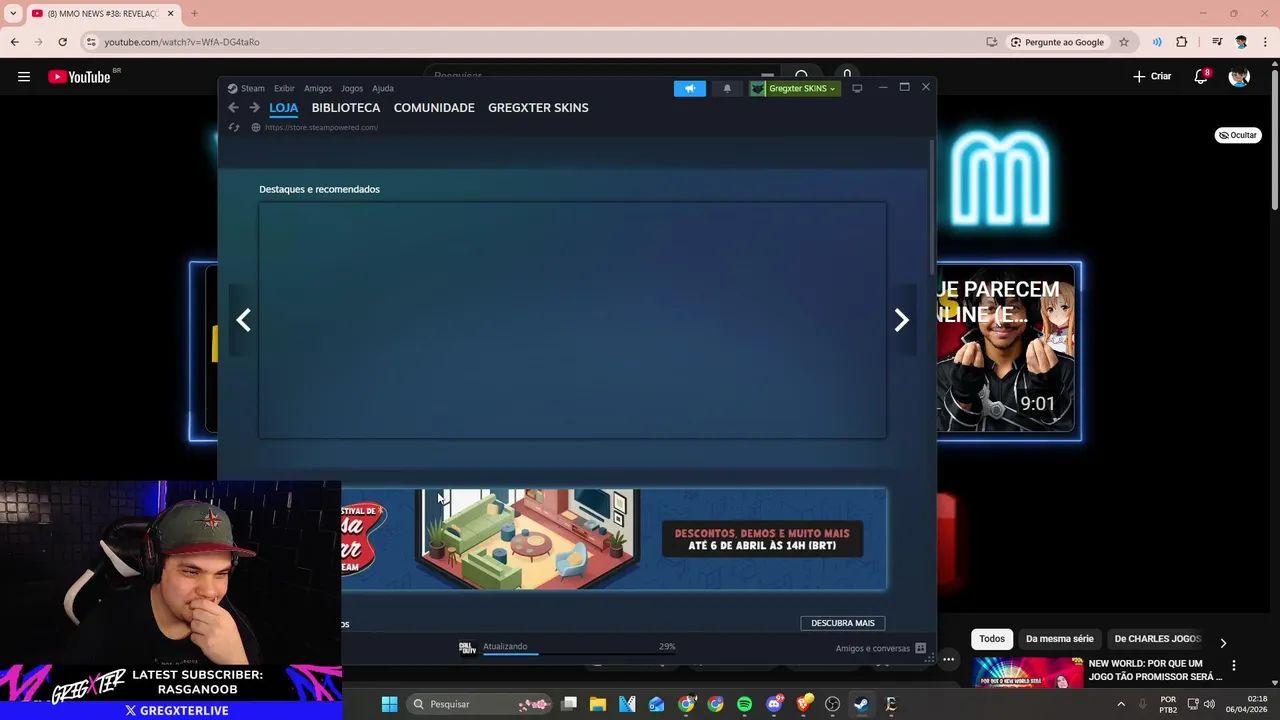1280x720 pixels.
Task: Select the Da mesma série chip
Action: pyautogui.click(x=1059, y=639)
